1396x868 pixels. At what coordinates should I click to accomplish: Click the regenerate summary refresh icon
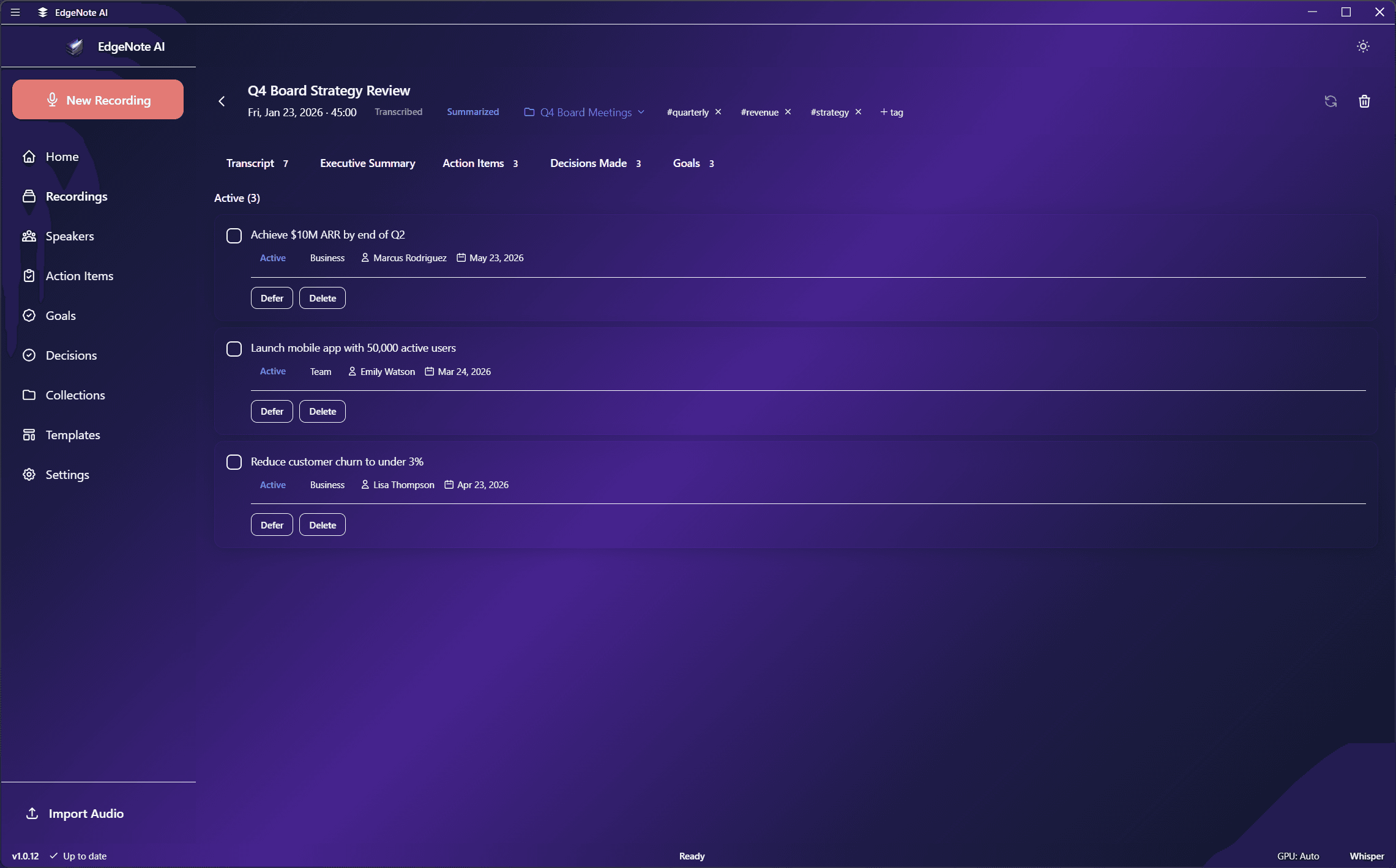(x=1331, y=102)
